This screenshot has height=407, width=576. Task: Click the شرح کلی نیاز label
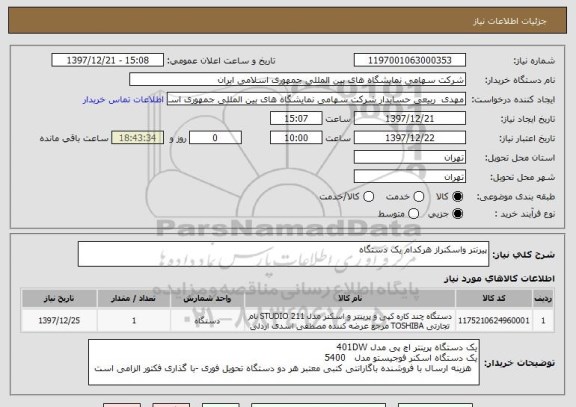point(523,255)
